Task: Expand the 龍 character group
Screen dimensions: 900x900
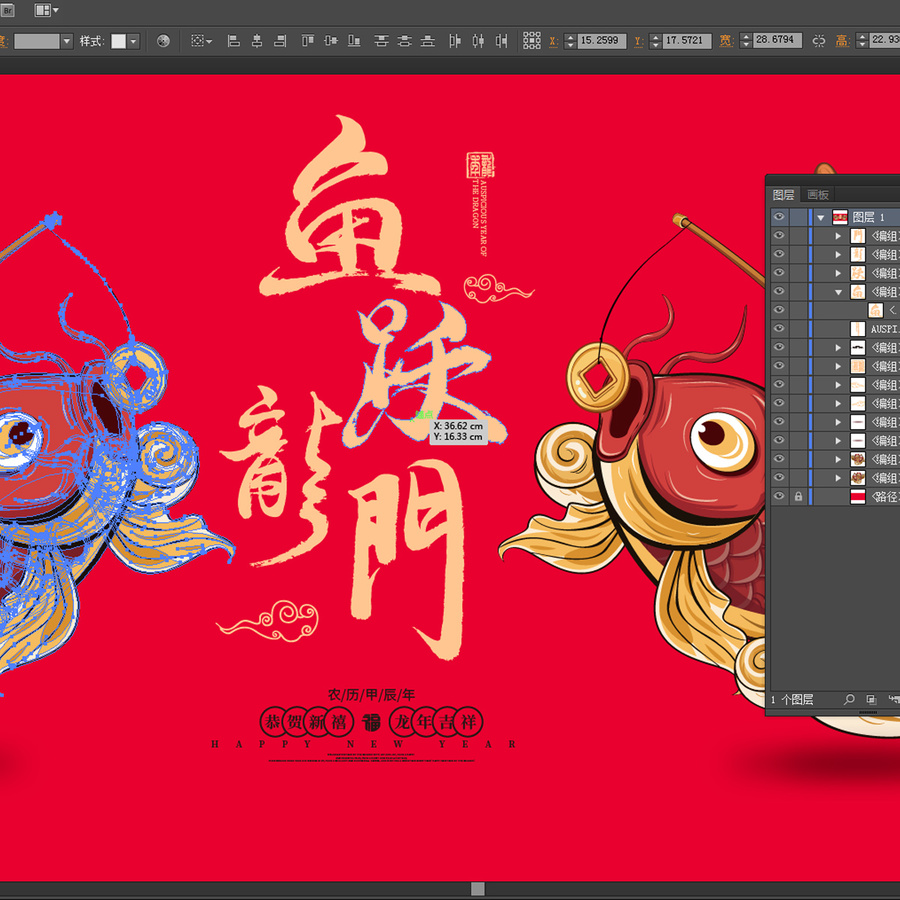Action: [x=838, y=254]
